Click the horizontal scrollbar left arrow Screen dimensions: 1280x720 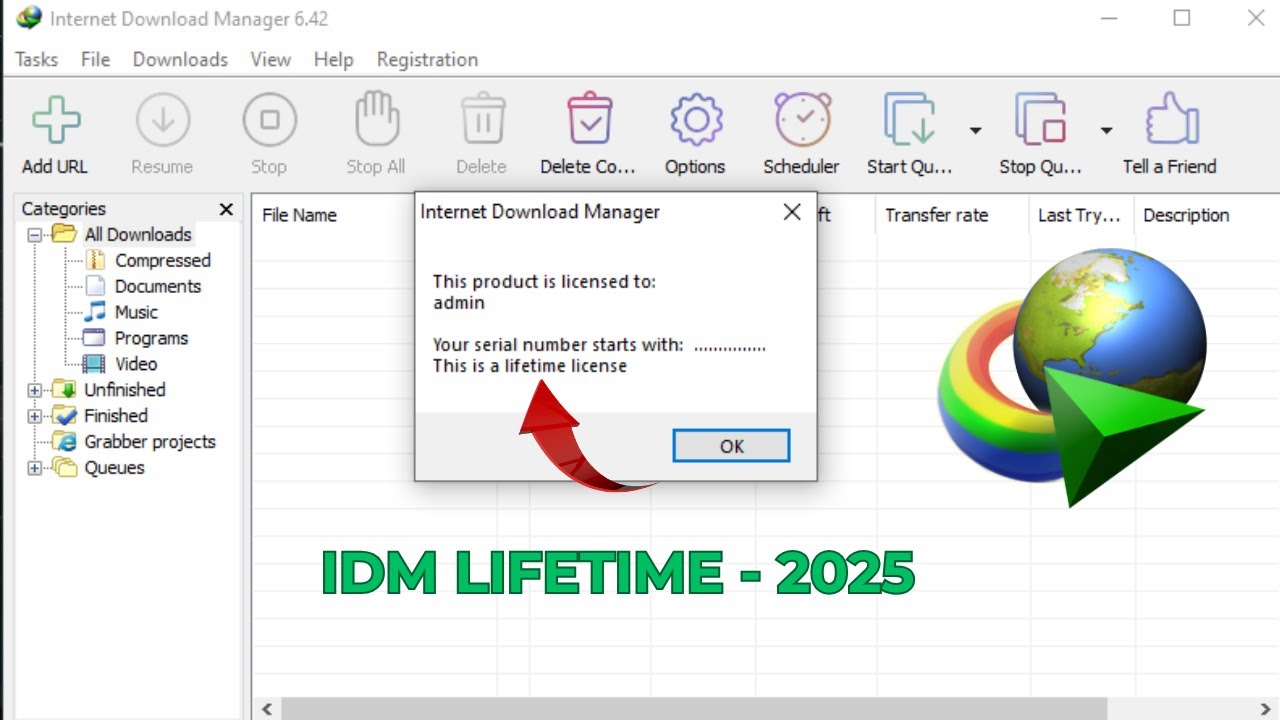(x=266, y=709)
